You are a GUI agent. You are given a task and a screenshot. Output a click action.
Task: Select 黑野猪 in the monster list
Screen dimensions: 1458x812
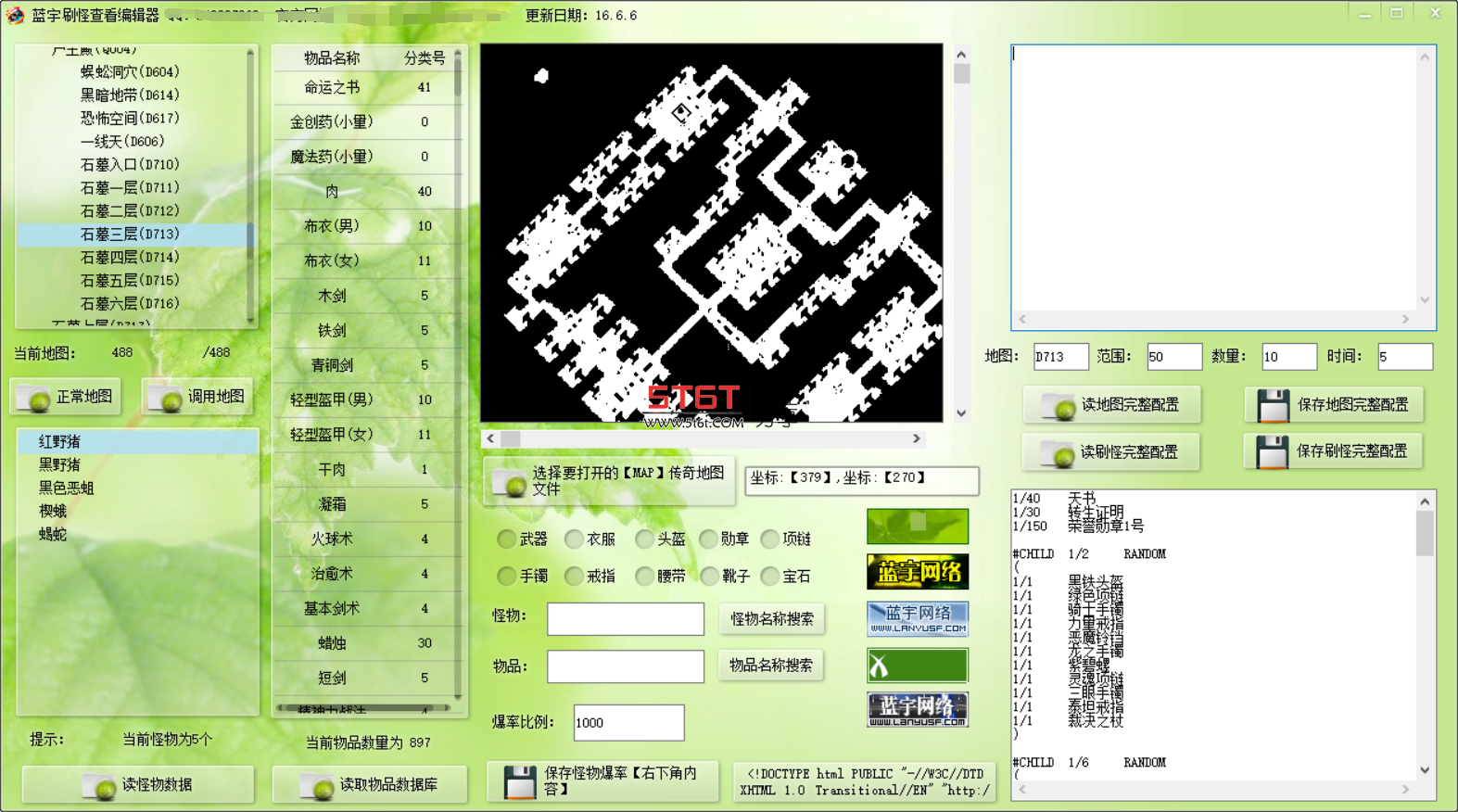(59, 464)
